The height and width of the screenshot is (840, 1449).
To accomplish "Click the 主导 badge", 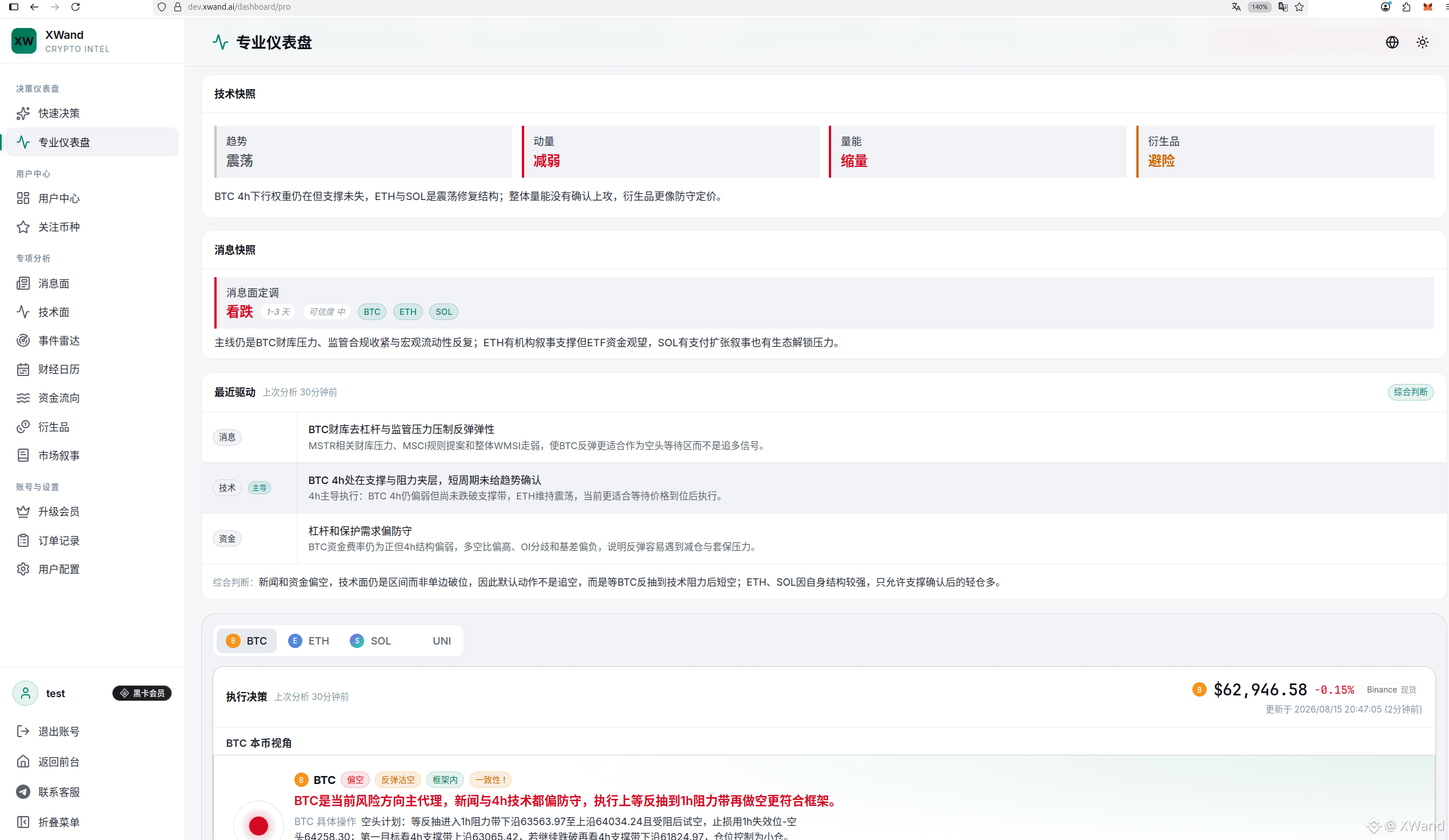I will (260, 488).
